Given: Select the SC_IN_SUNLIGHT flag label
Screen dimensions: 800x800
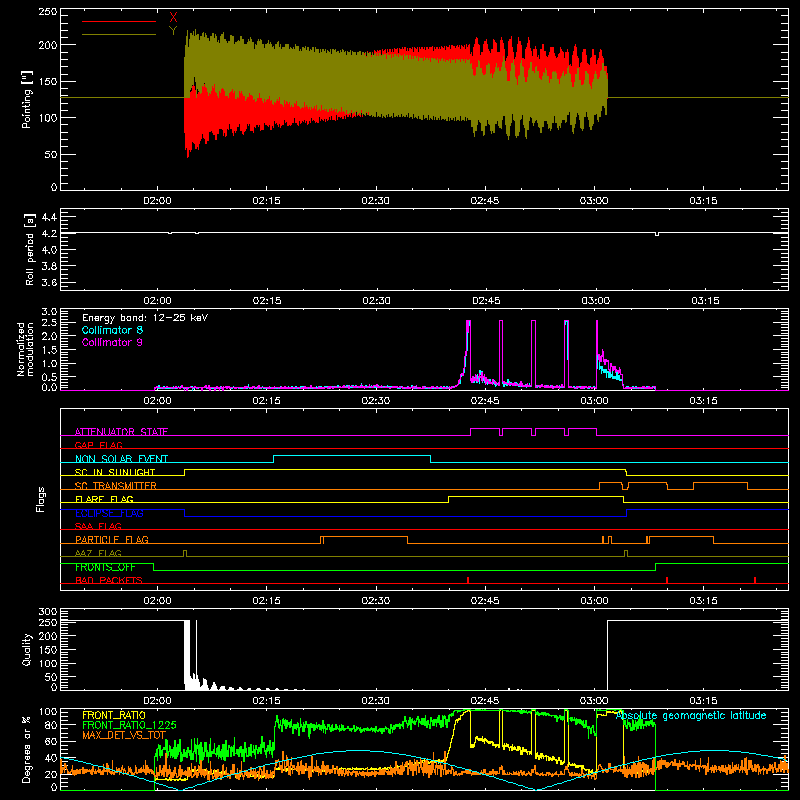Looking at the screenshot, I should tap(115, 472).
